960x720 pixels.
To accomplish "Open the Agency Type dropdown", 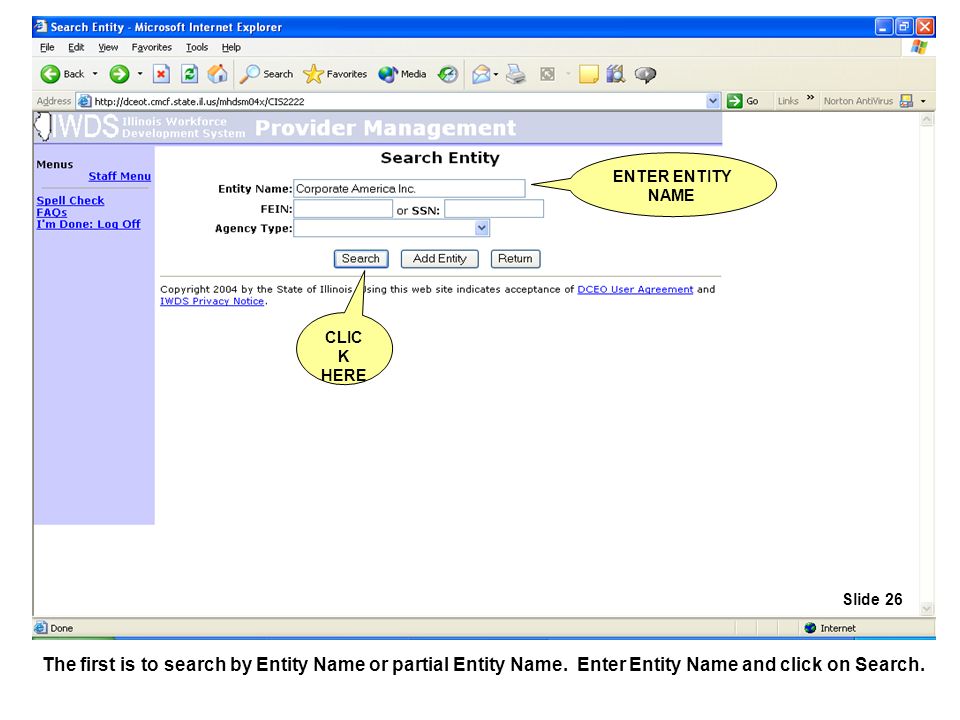I will point(482,228).
